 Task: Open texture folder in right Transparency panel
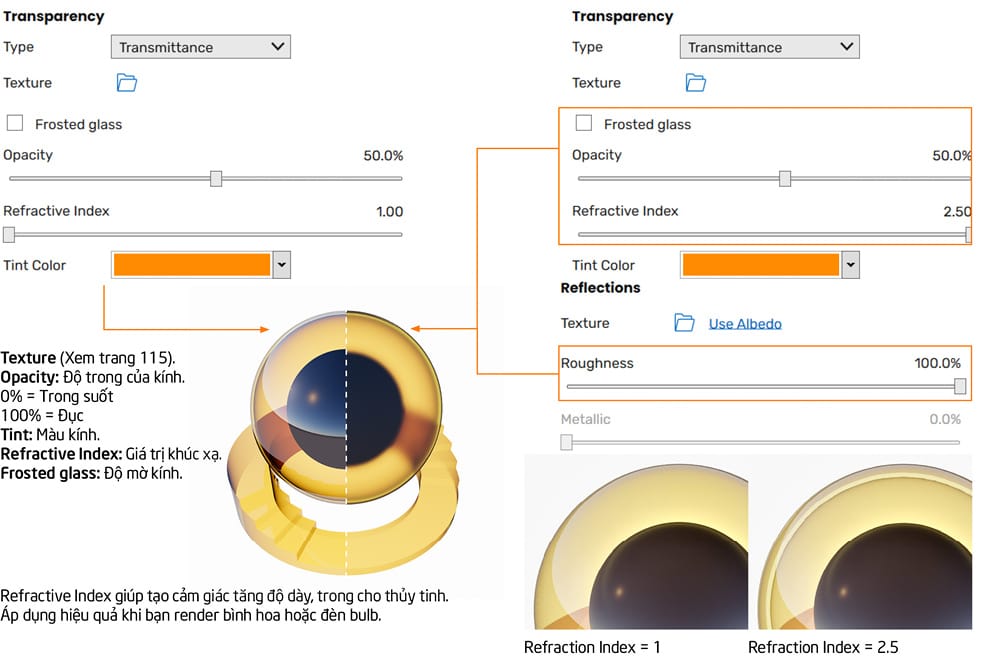696,83
